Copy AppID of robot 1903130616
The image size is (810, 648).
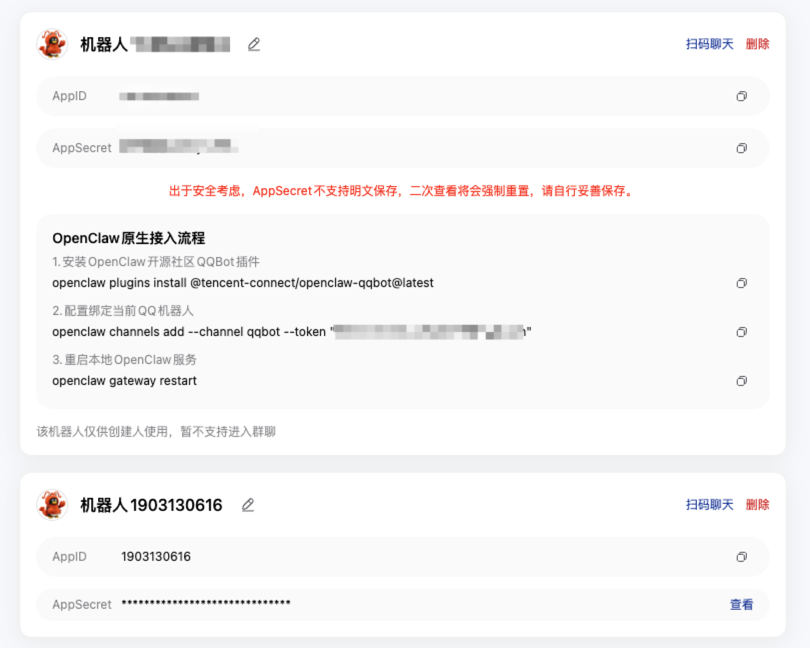tap(741, 557)
